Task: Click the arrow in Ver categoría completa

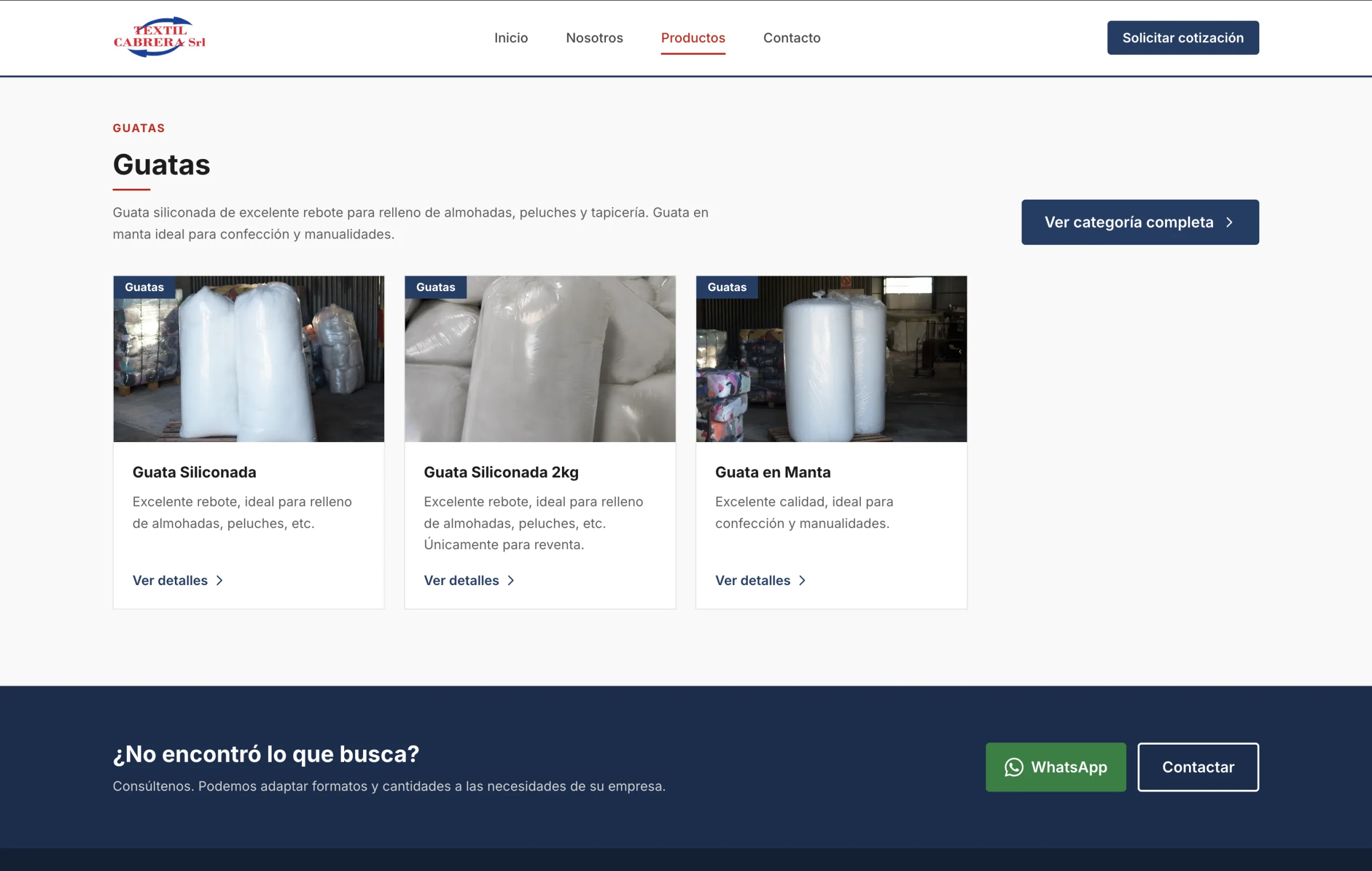Action: pos(1230,222)
